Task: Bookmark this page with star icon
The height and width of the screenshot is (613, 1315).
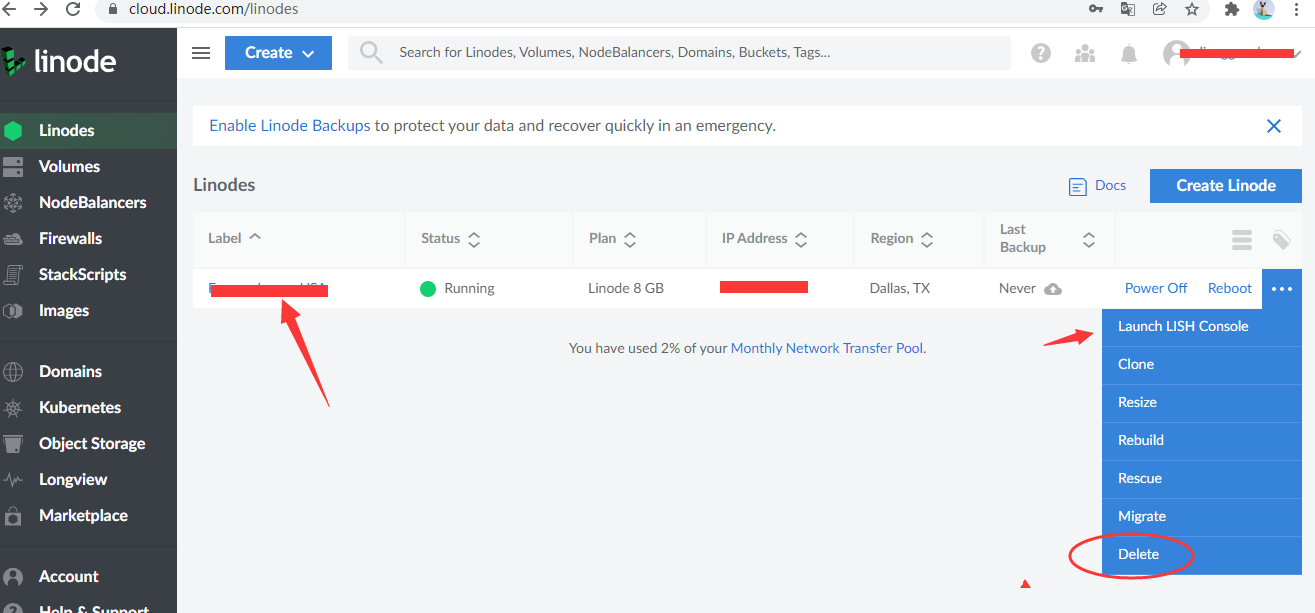Action: 1191,9
